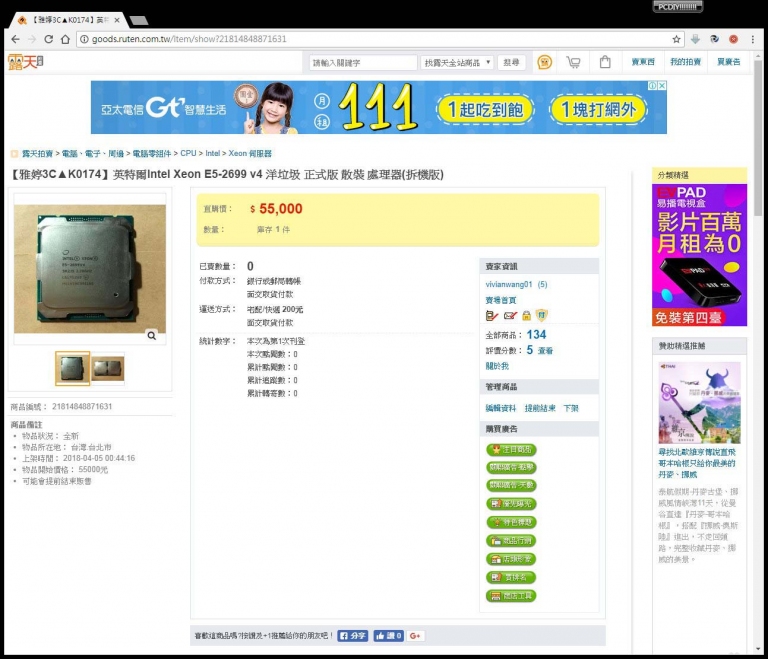Click the 開店工具 green ad button
768x659 pixels.
point(511,596)
